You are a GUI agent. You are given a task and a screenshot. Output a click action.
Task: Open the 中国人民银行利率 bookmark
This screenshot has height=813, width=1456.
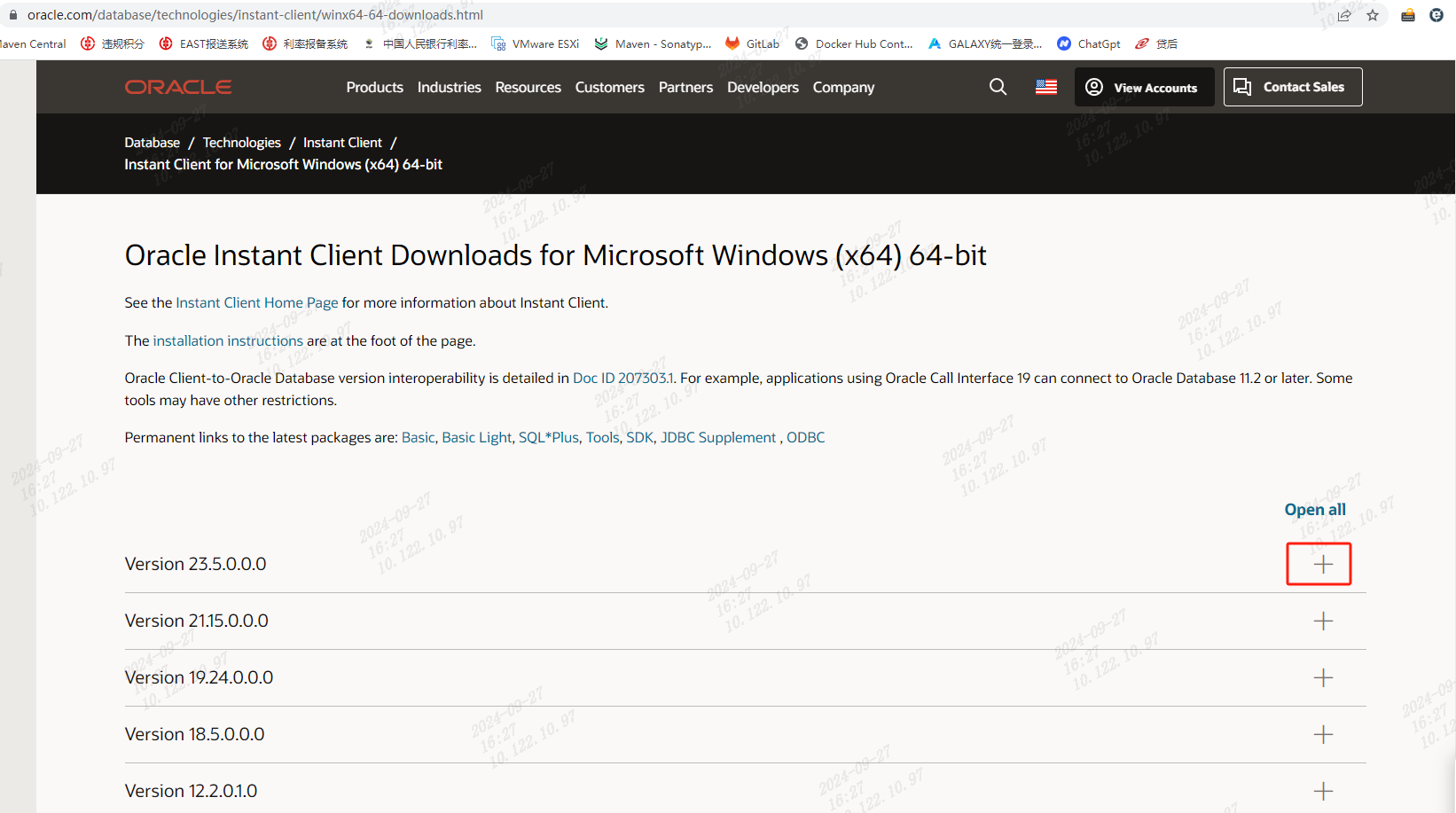coord(420,43)
